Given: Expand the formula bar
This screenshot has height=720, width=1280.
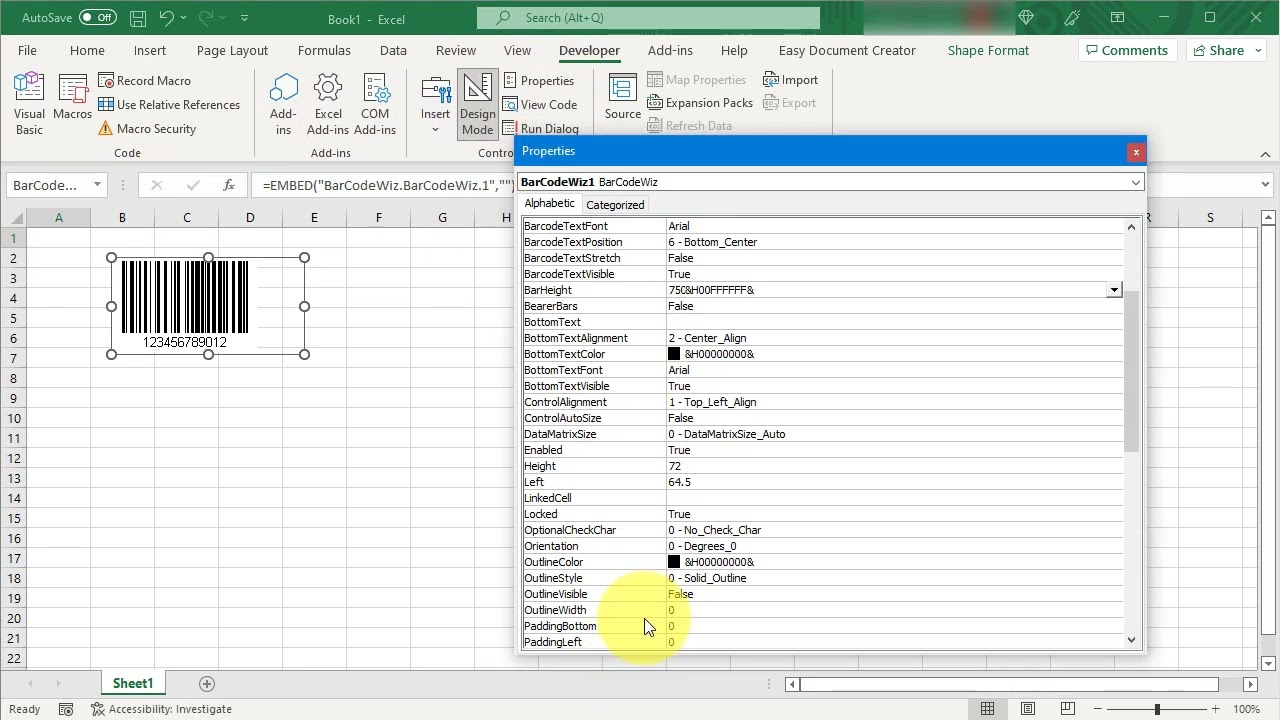Looking at the screenshot, I should click(x=1267, y=185).
